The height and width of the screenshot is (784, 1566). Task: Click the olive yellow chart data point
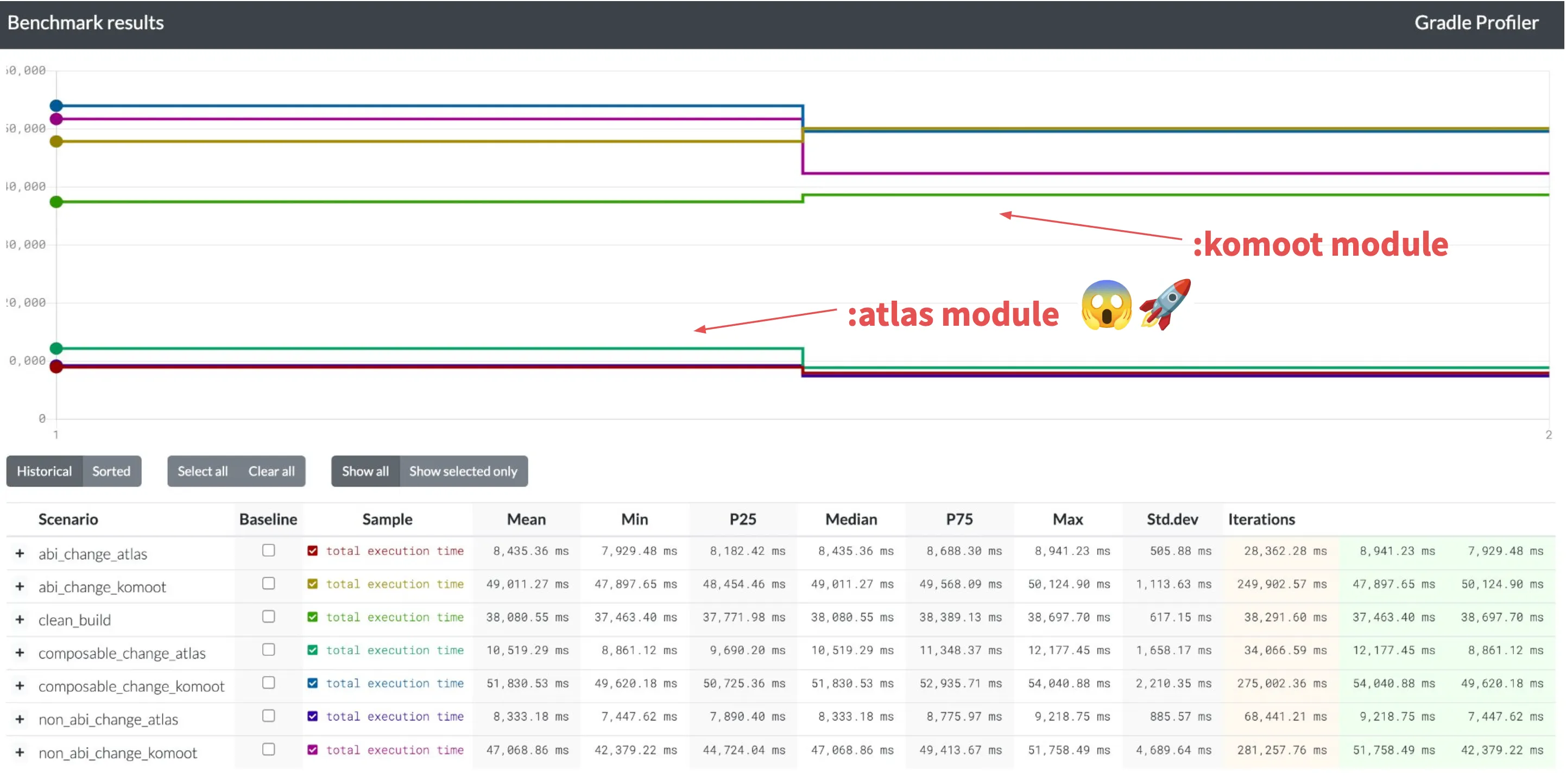[x=56, y=142]
